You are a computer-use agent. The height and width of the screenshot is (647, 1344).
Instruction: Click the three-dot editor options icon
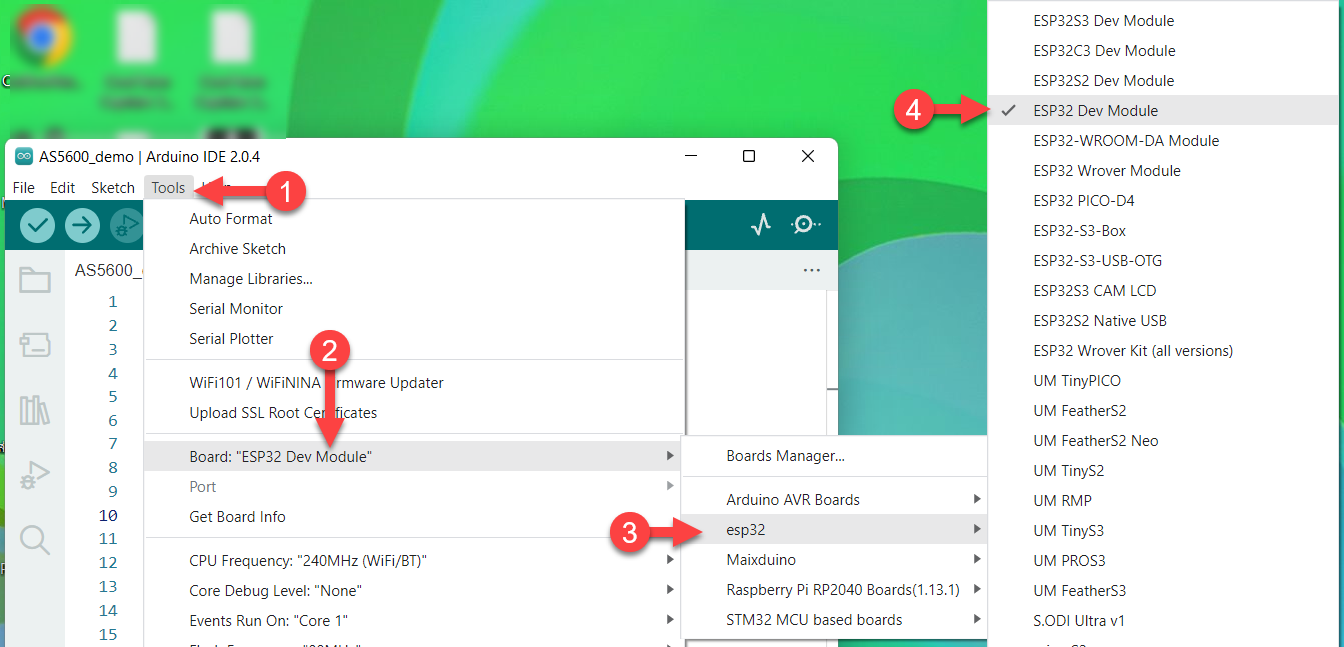[812, 271]
